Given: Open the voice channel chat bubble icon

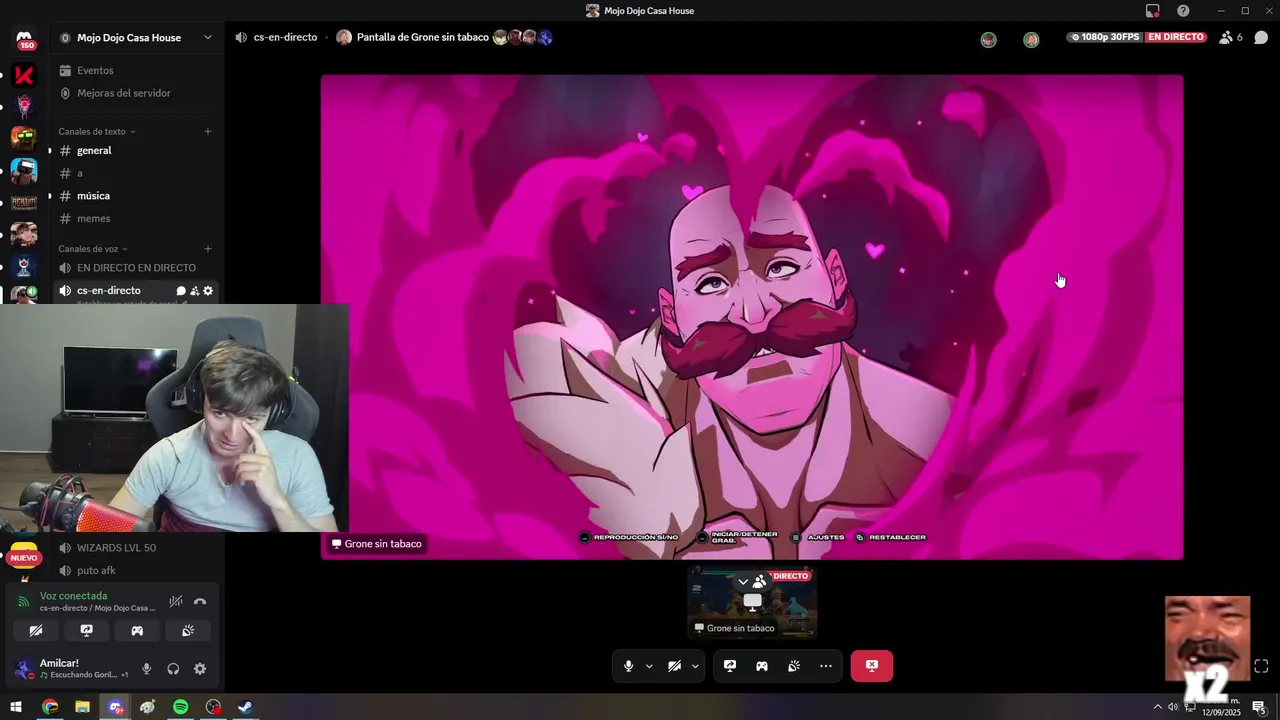Looking at the screenshot, I should (x=1261, y=37).
